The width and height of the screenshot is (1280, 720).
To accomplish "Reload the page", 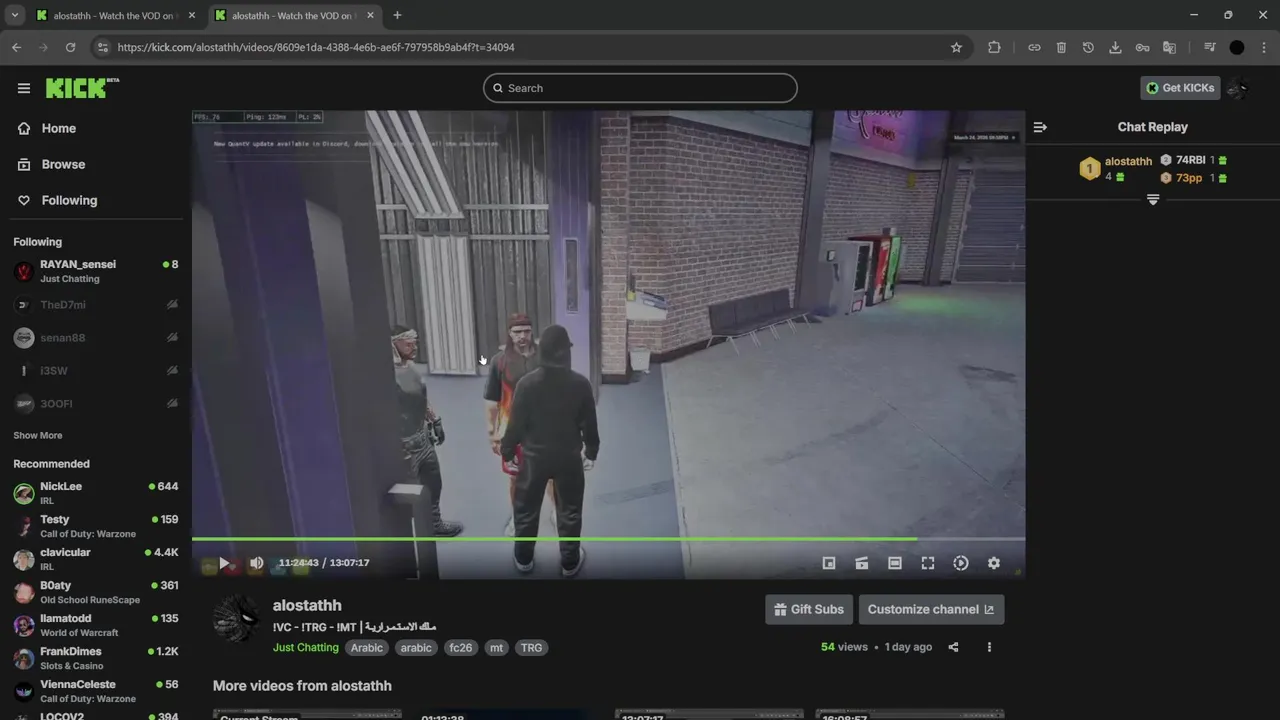I will [70, 47].
